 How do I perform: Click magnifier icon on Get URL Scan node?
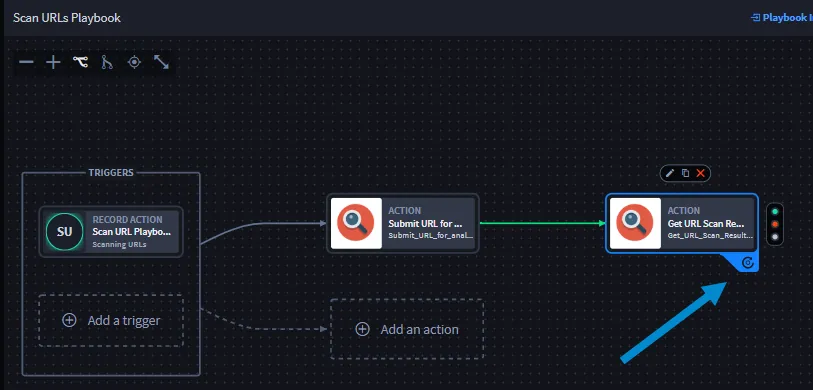point(635,223)
